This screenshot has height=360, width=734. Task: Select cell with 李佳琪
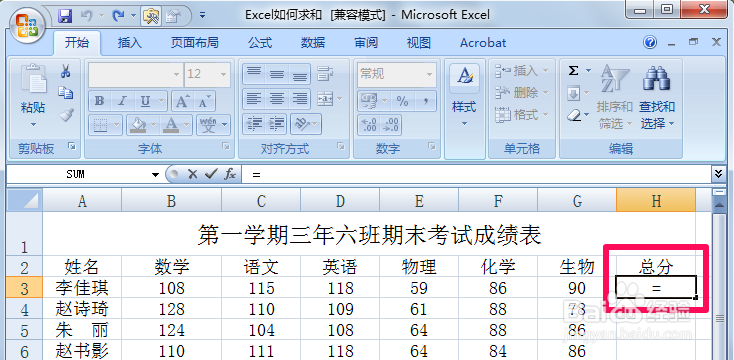click(x=82, y=288)
